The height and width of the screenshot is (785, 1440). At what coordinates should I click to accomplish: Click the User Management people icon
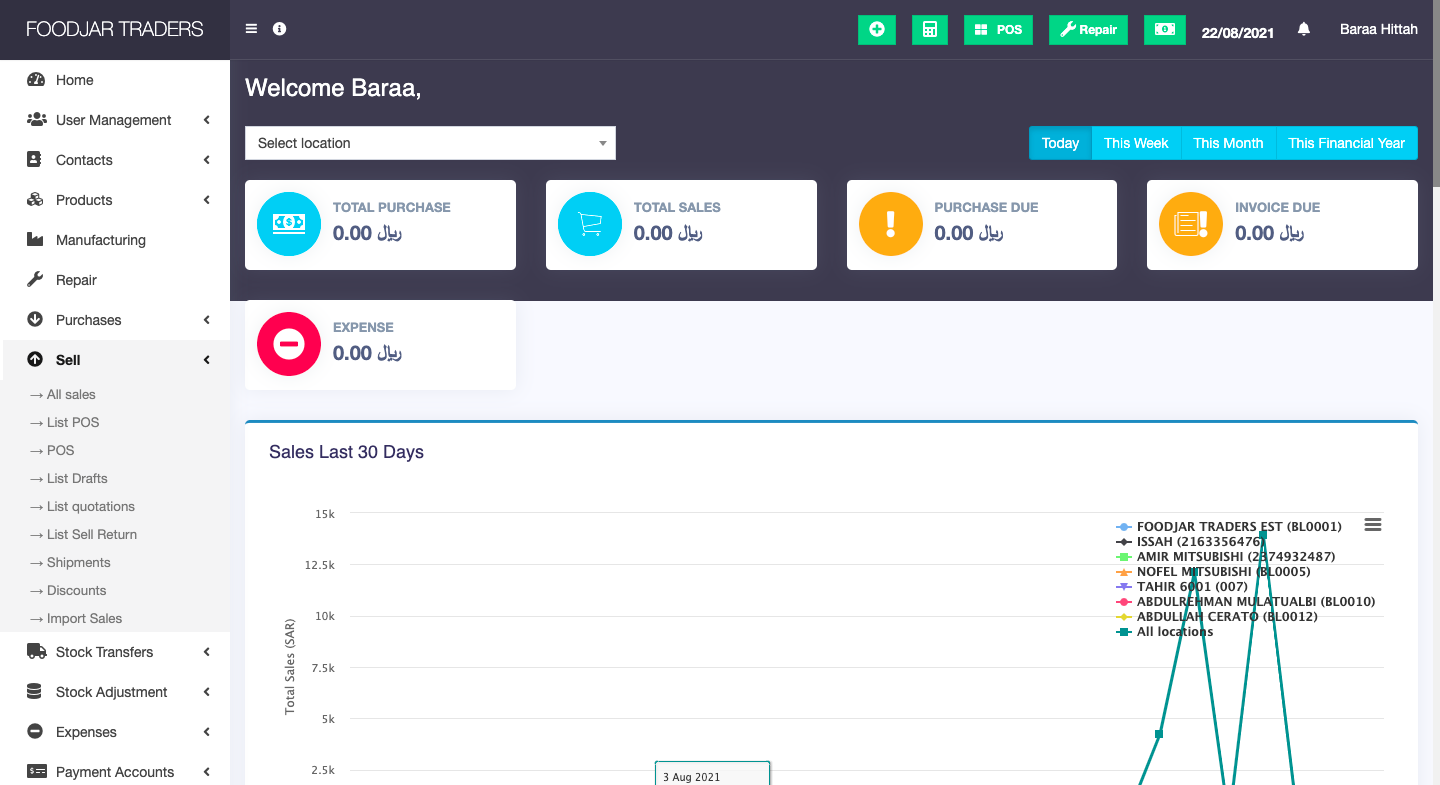point(36,120)
